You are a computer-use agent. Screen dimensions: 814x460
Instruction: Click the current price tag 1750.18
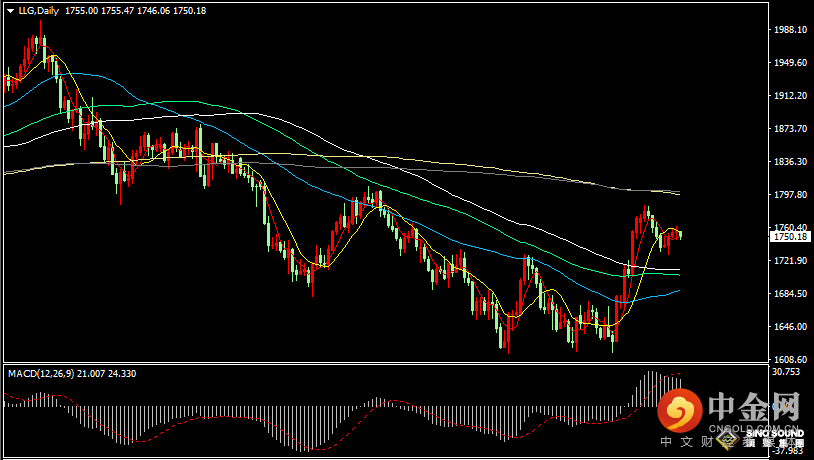(x=790, y=237)
